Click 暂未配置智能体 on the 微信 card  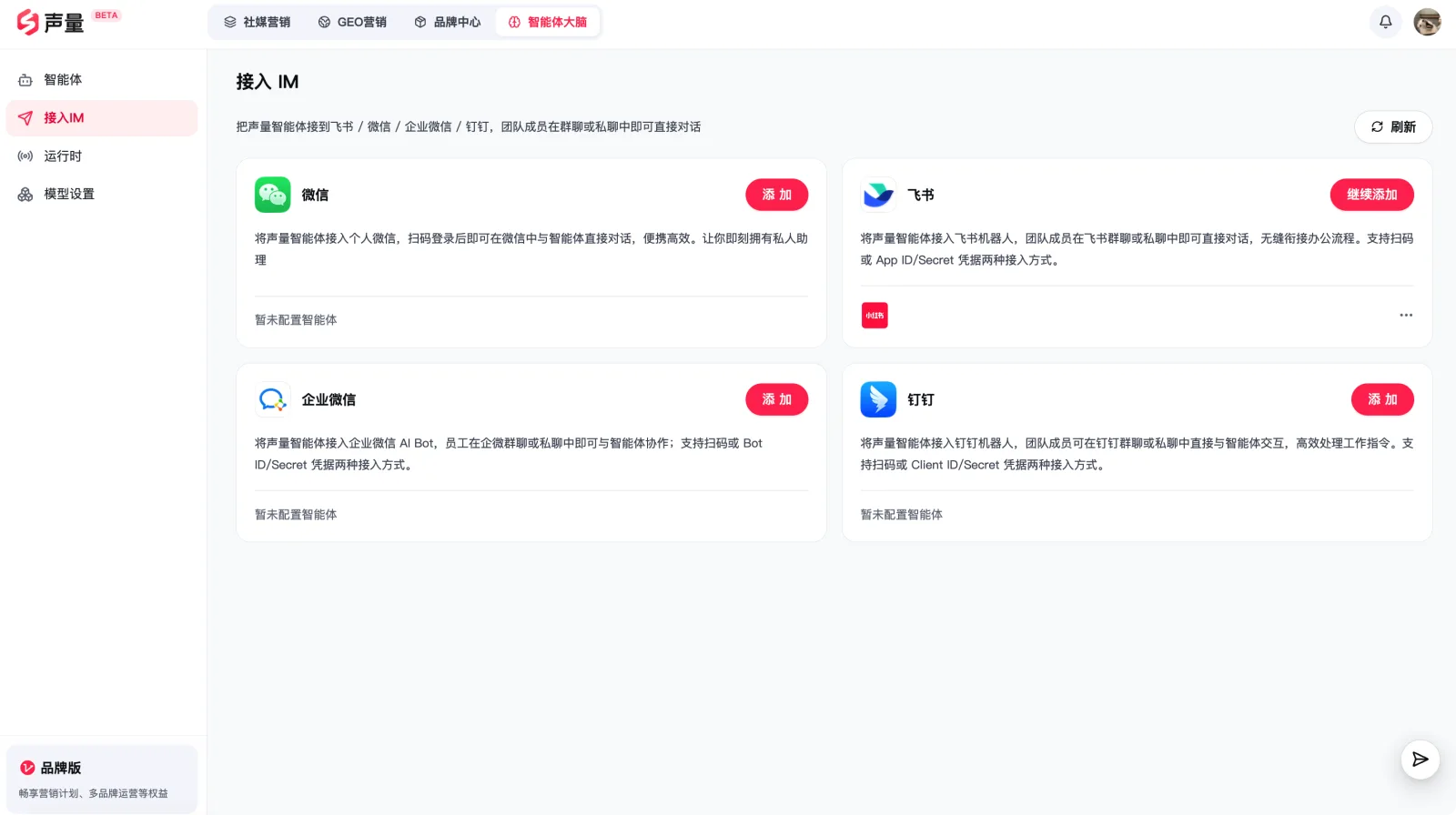296,320
